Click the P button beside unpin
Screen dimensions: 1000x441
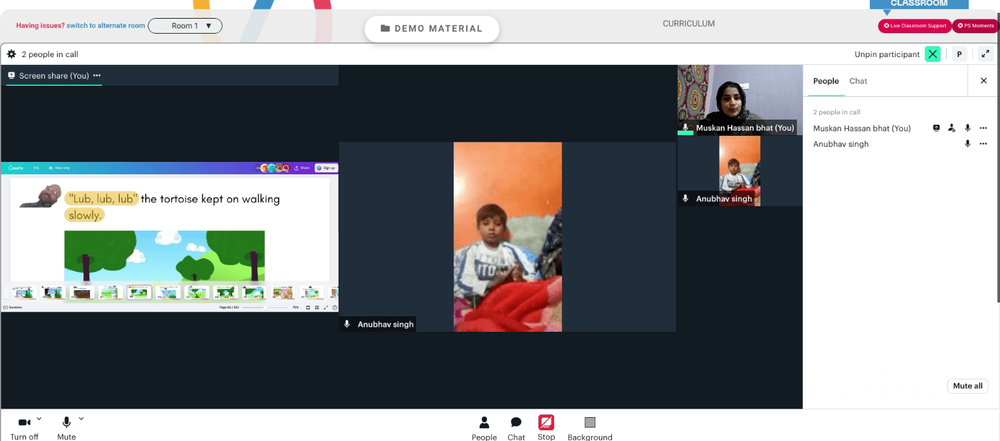point(959,54)
